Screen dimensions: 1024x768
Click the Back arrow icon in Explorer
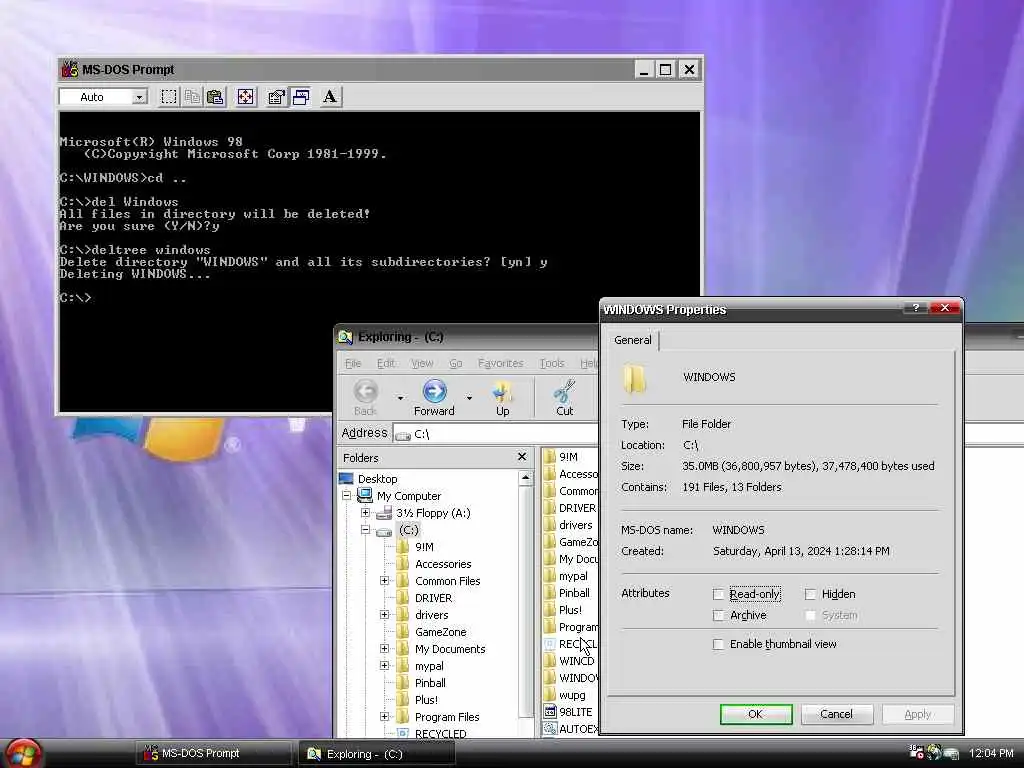point(366,397)
